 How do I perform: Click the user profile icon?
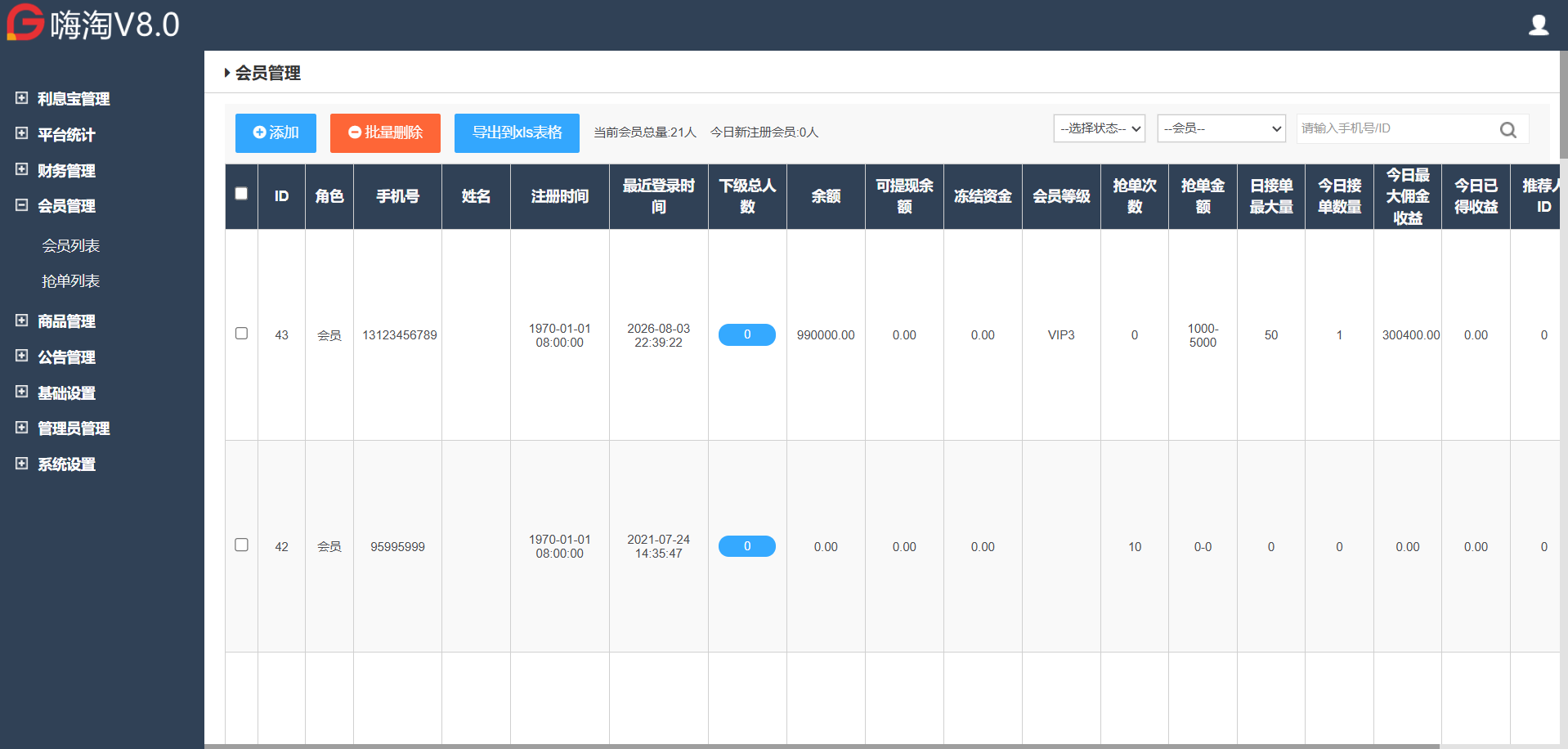pyautogui.click(x=1539, y=25)
